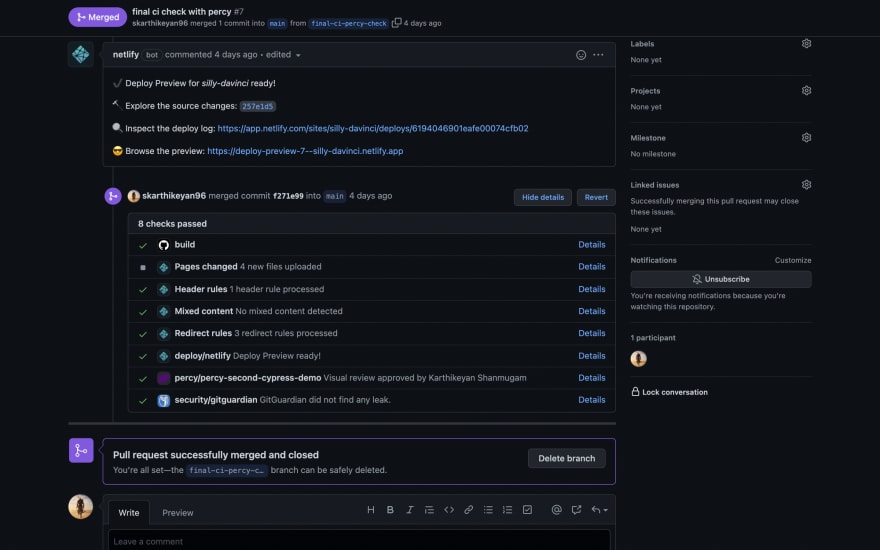Reference an issue or pull request icon
Image resolution: width=880 pixels, height=550 pixels.
576,510
